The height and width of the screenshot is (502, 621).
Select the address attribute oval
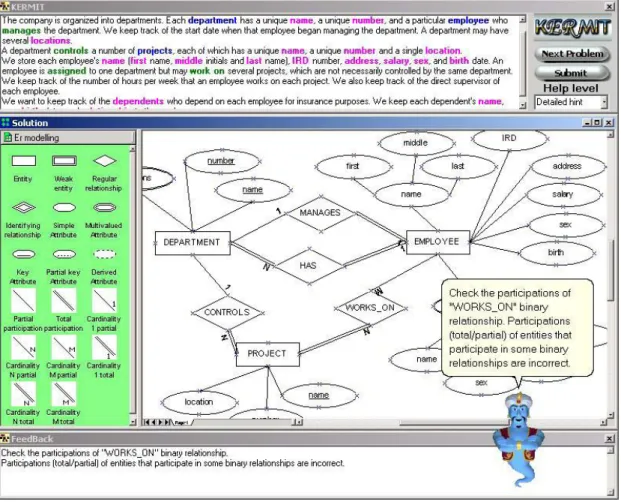coord(567,166)
